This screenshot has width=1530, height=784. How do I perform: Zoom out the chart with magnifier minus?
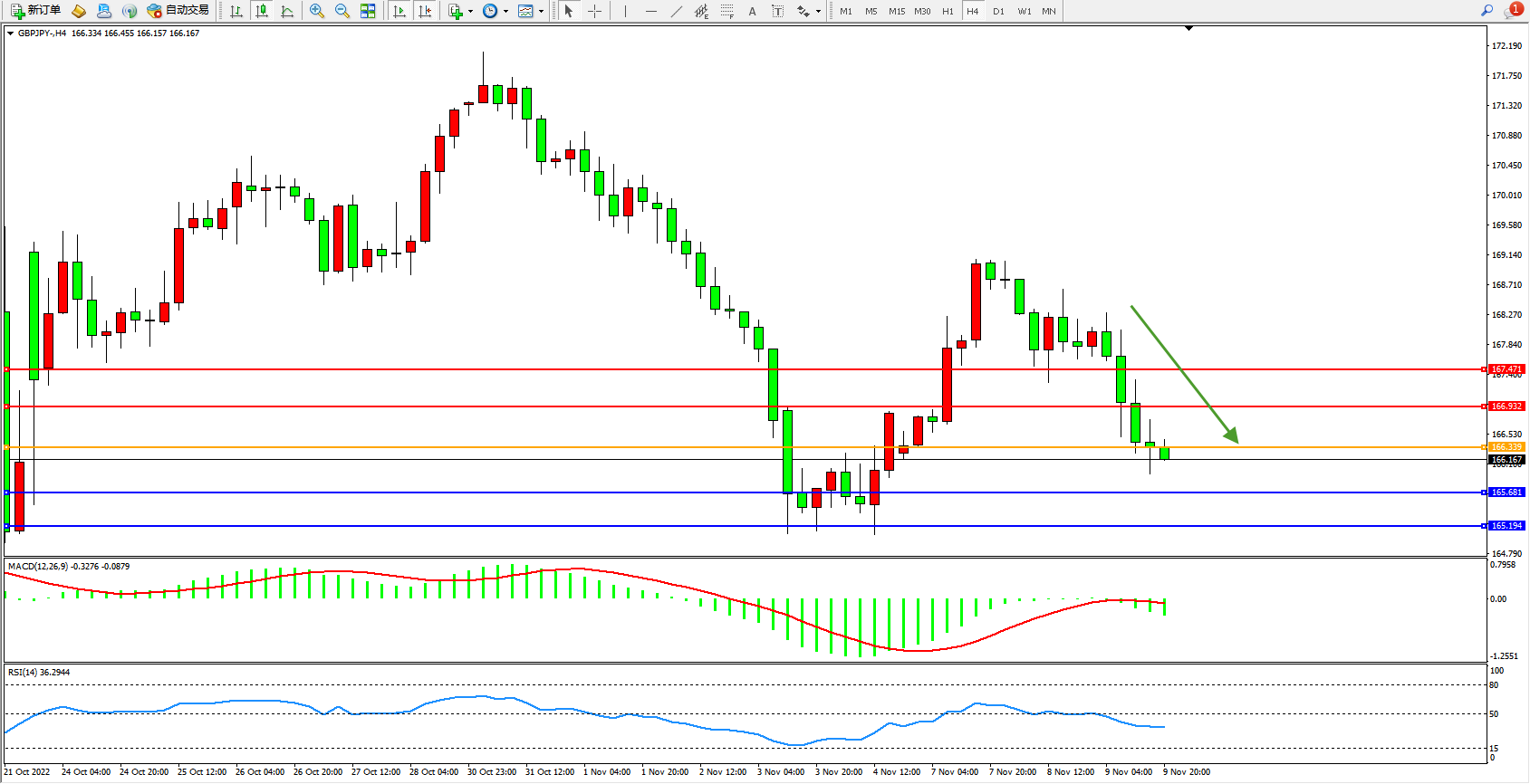(x=342, y=11)
